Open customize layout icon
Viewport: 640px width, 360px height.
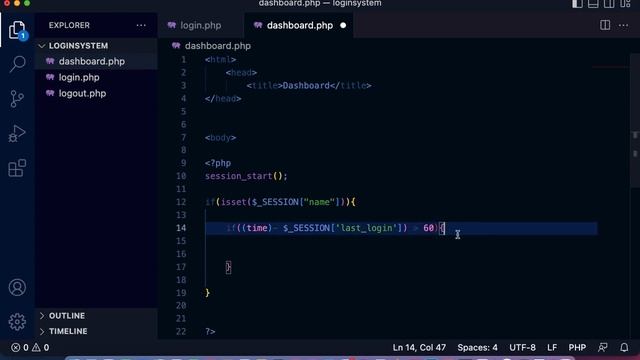(x=625, y=4)
